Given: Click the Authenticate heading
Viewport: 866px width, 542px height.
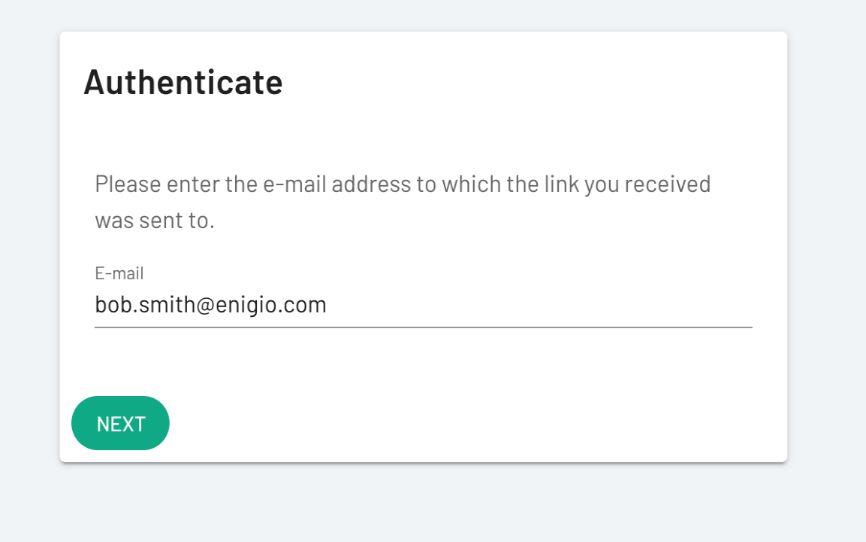Looking at the screenshot, I should (183, 82).
